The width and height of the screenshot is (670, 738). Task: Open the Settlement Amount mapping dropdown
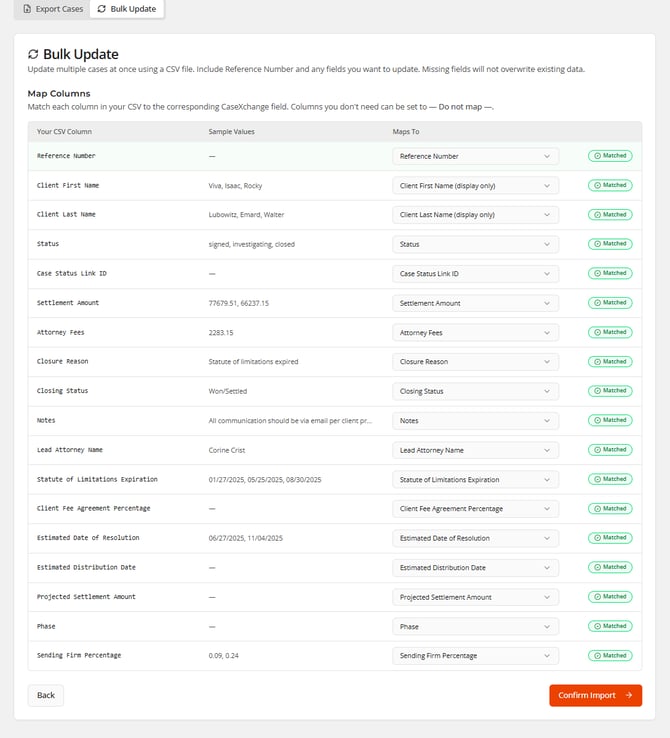pyautogui.click(x=475, y=303)
